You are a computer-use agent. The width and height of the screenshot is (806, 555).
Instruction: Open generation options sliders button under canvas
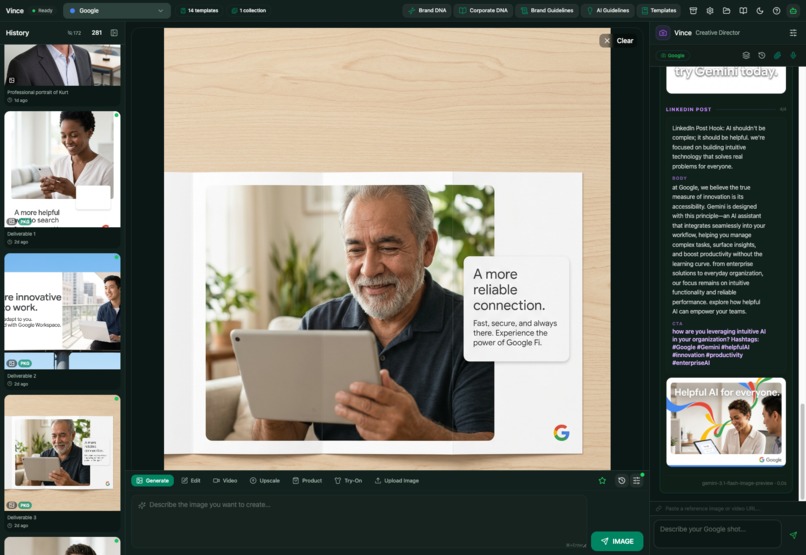click(636, 480)
